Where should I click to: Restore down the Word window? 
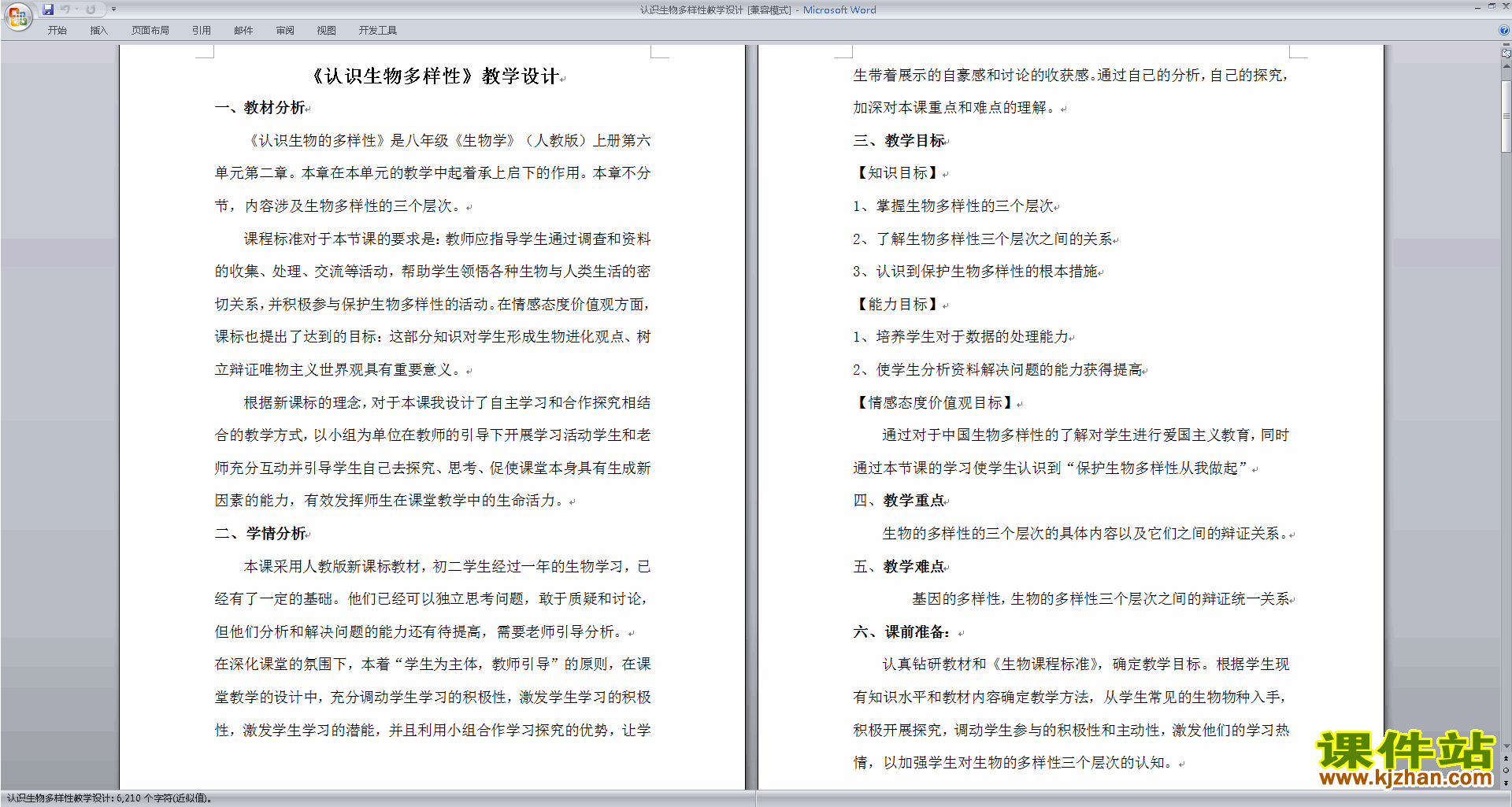[1491, 6]
